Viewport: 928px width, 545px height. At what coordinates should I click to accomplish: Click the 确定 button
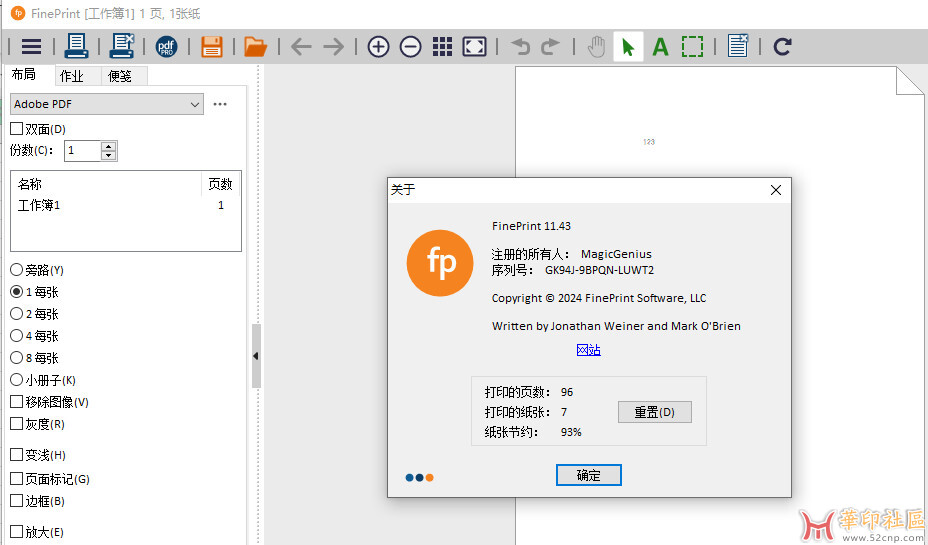pyautogui.click(x=588, y=475)
